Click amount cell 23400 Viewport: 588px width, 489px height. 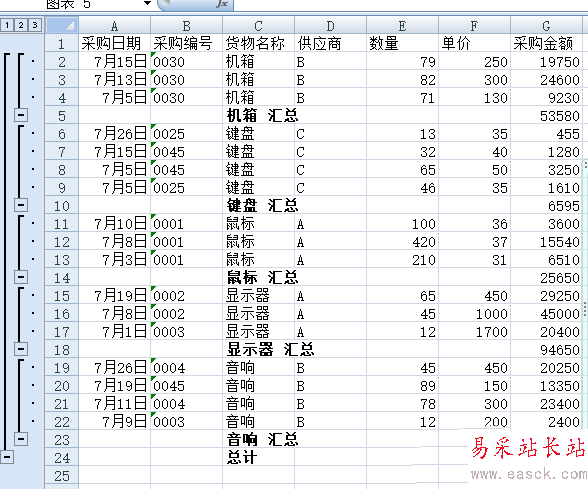point(546,404)
